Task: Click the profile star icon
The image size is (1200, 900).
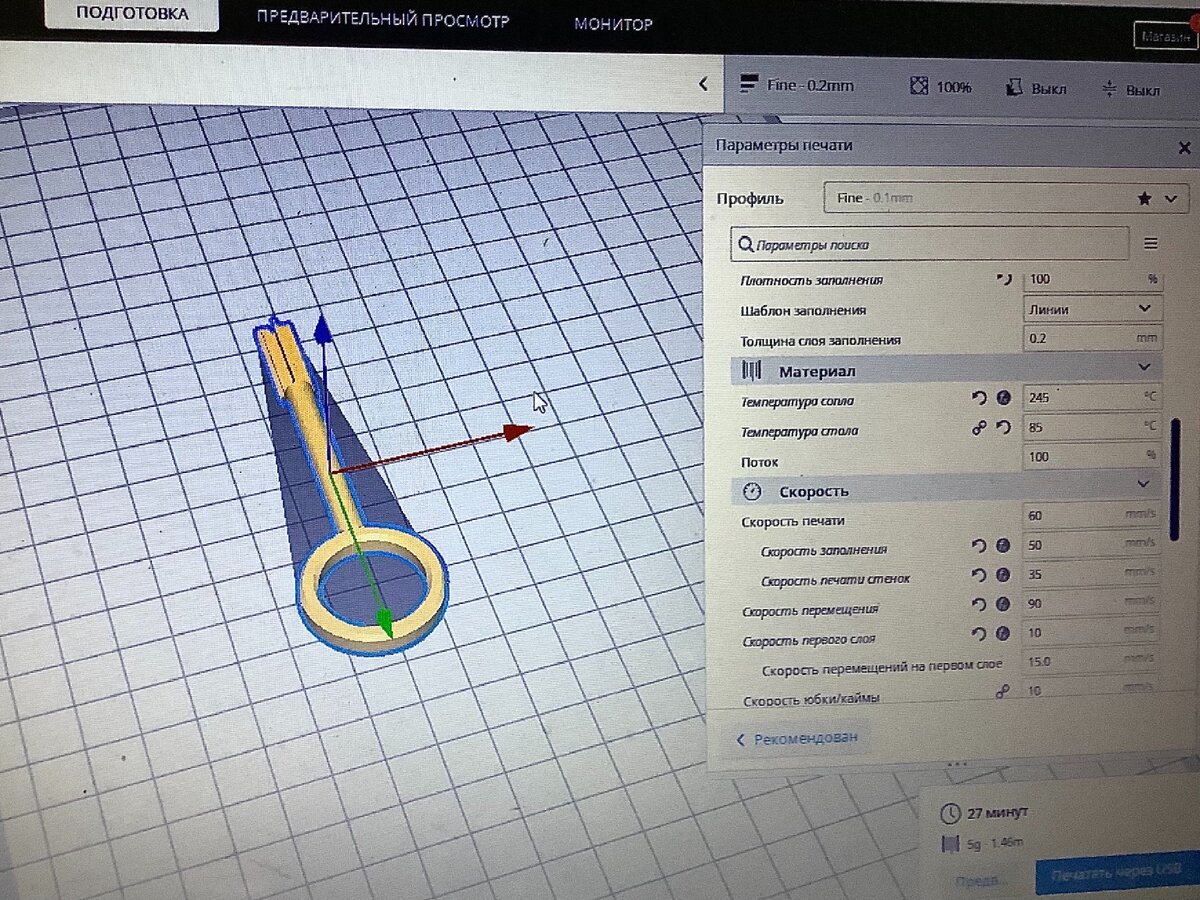Action: point(1144,199)
